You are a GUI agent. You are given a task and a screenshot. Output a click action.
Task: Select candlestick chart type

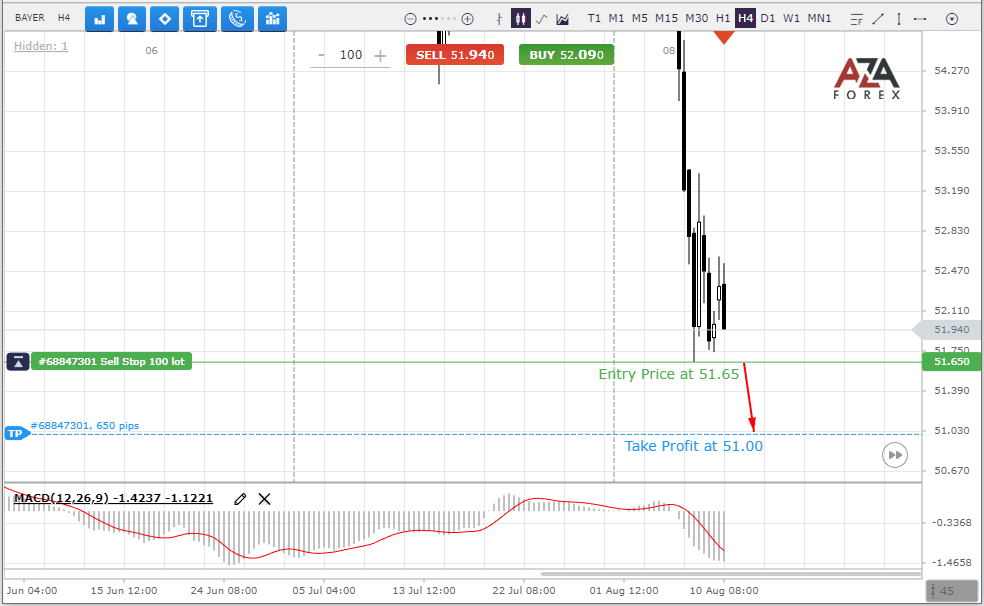tap(520, 18)
